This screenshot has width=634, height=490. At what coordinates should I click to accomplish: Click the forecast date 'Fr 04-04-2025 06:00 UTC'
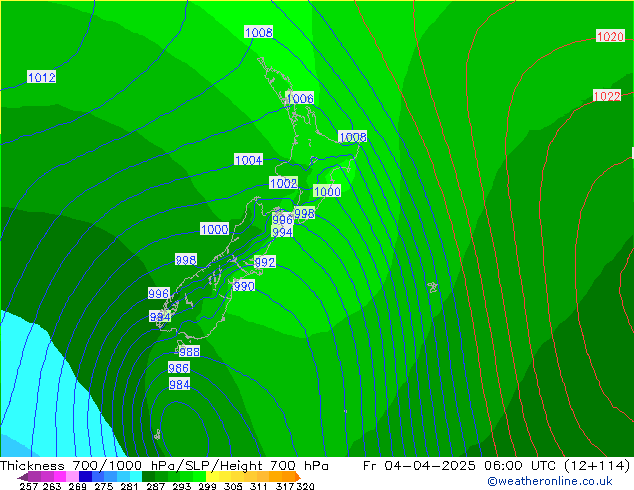(x=496, y=465)
